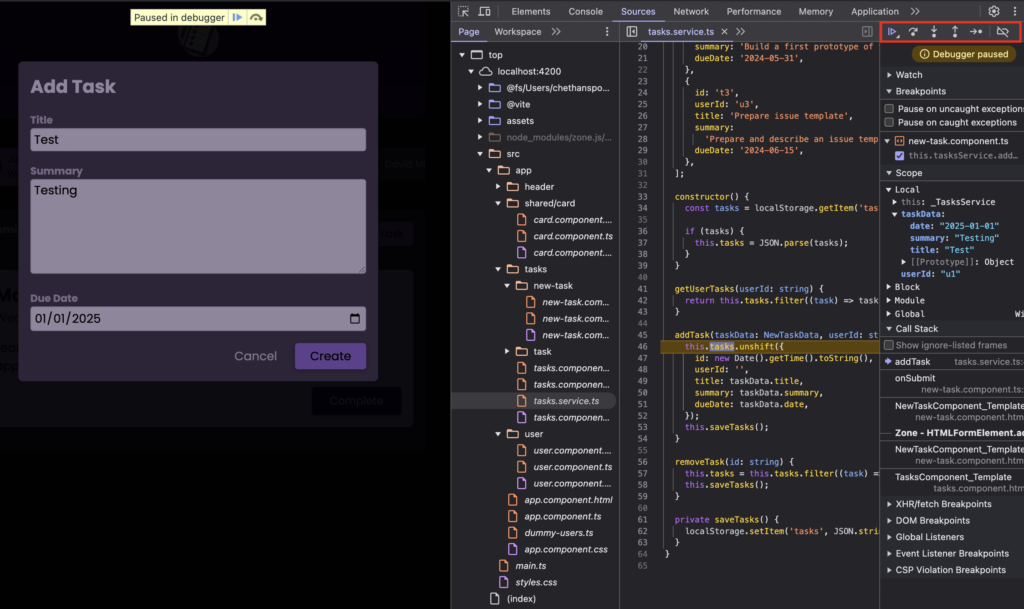Click Deactivate breakpoints icon
This screenshot has width=1024, height=609.
click(x=1003, y=32)
